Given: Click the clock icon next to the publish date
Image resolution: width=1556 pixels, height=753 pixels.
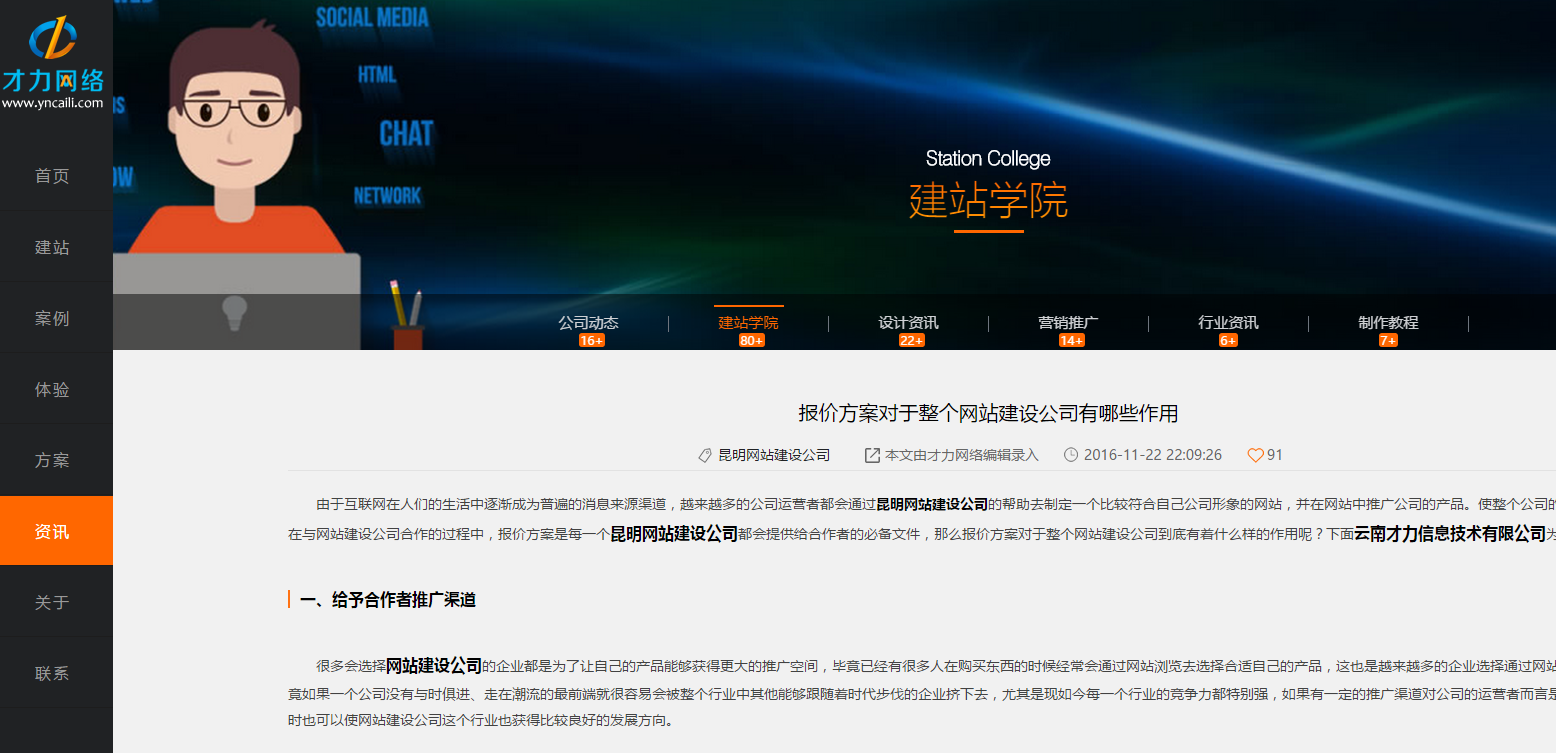Looking at the screenshot, I should click(x=1070, y=454).
